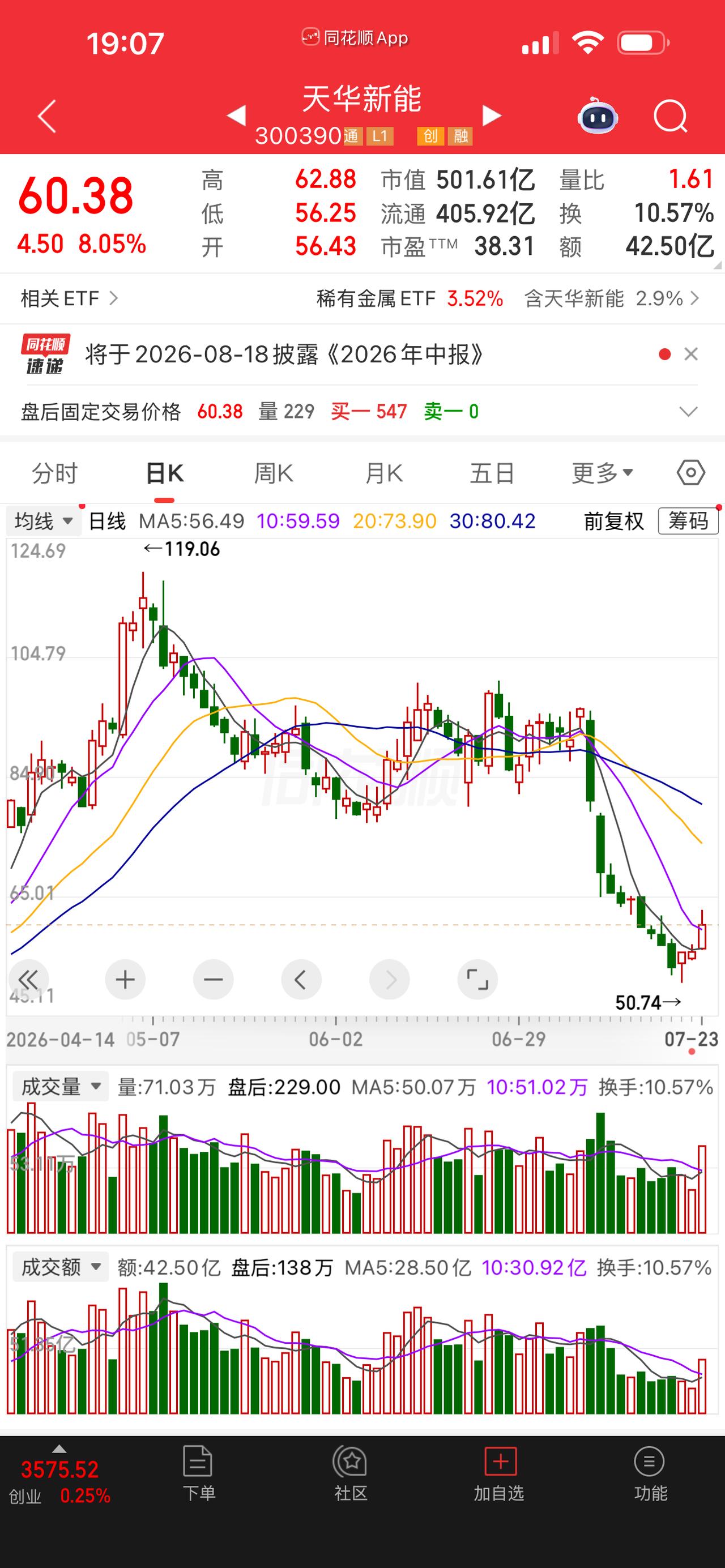The image size is (725, 1568).
Task: Open the 社区 community tab
Action: click(x=351, y=1473)
